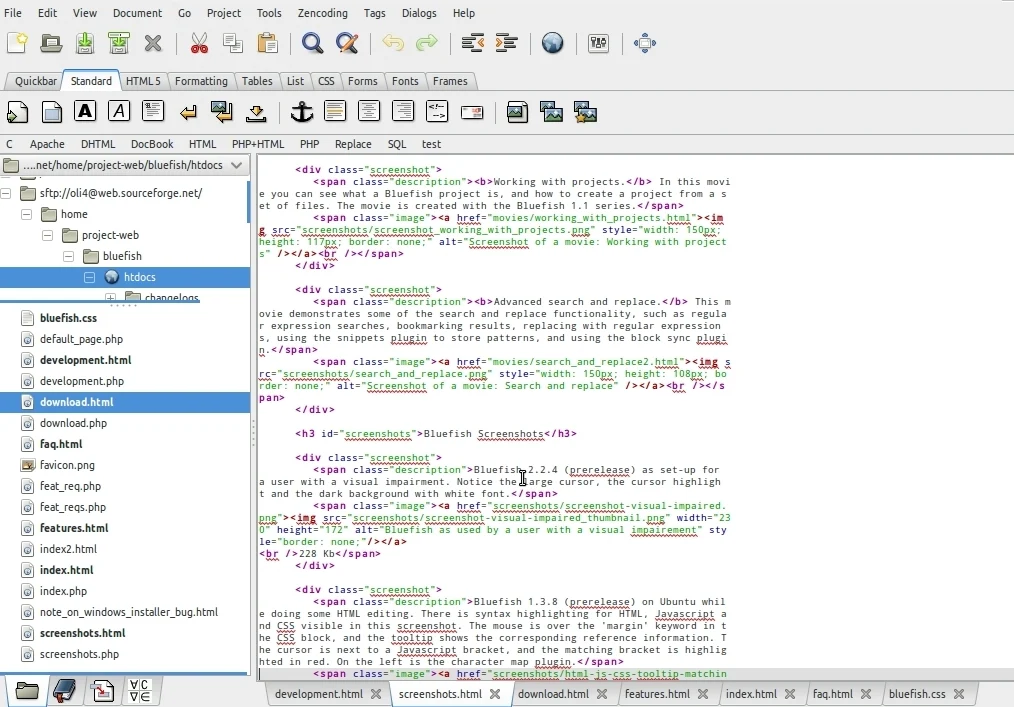Screen dimensions: 1014x707
Task: Insert paragraph with the text page icon
Action: pos(153,111)
